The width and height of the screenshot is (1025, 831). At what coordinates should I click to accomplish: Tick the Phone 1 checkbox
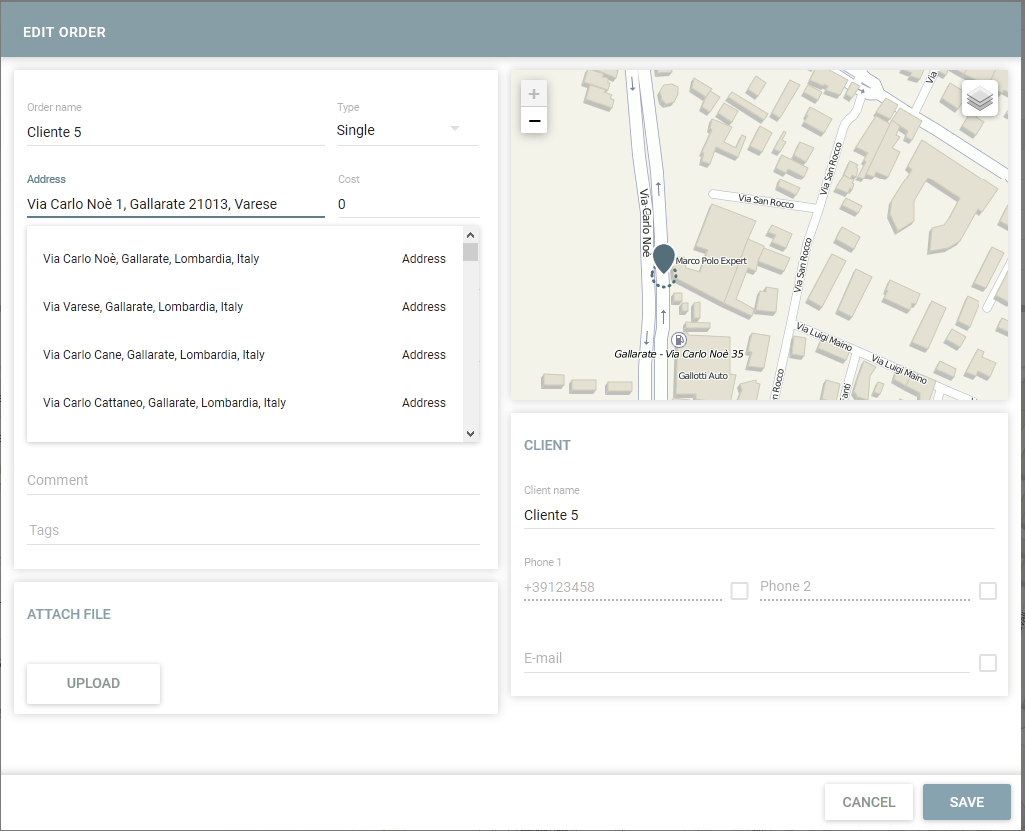[739, 591]
